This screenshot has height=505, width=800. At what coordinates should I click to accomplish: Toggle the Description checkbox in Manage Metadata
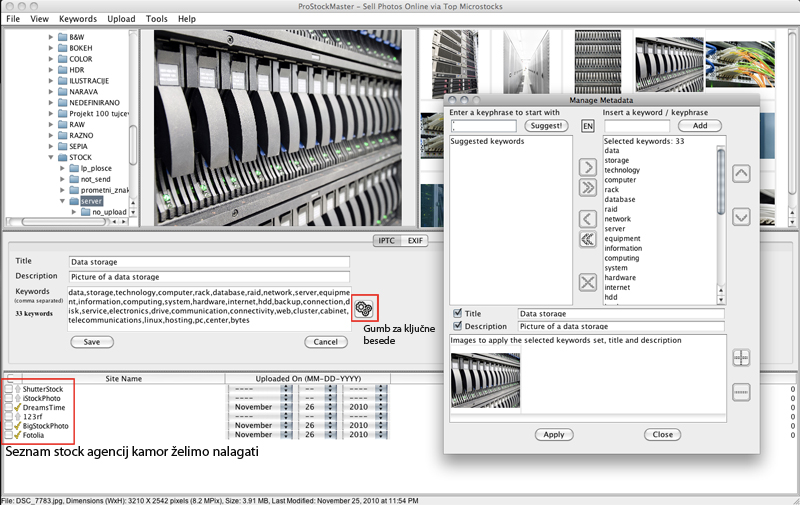pos(457,325)
